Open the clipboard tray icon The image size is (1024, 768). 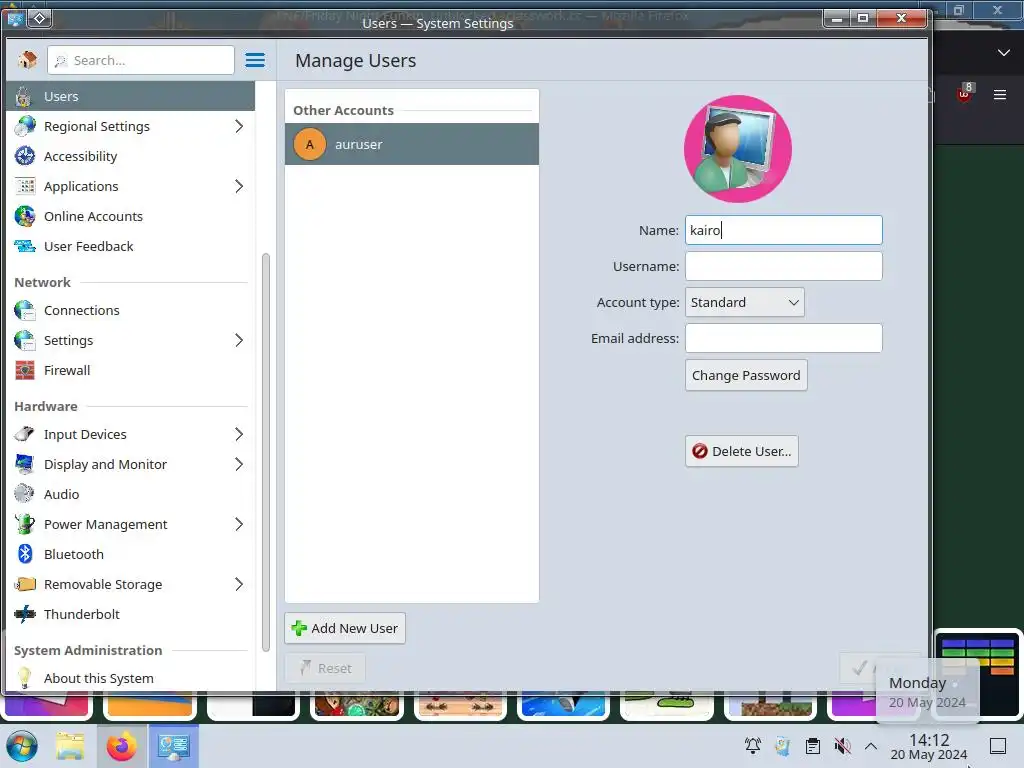click(812, 746)
